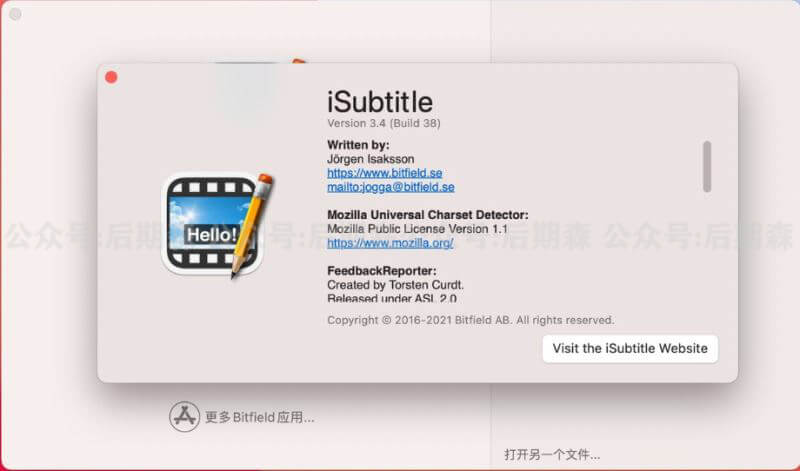This screenshot has height=471, width=800.
Task: Click the iSubtitle app icon in About dialog
Action: 217,226
